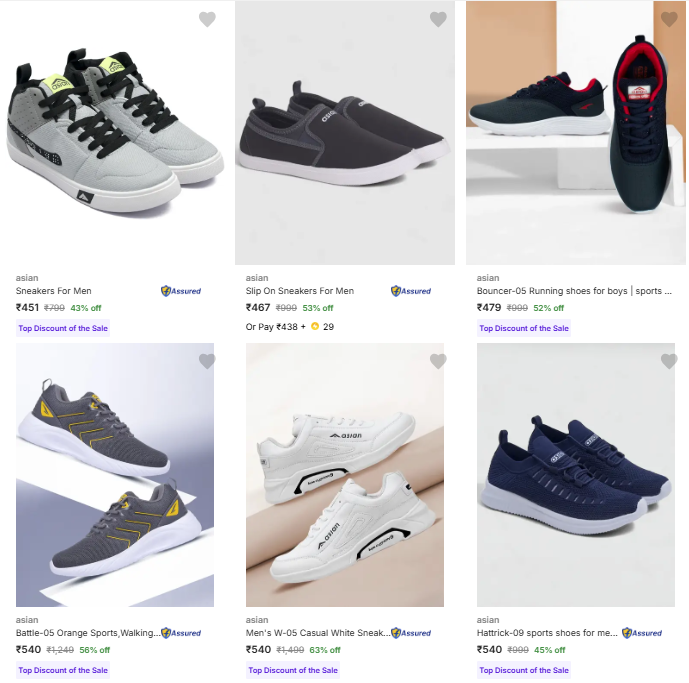Favorite the Battle-05 Orange Sports shoes
This screenshot has width=689, height=683.
pos(207,361)
